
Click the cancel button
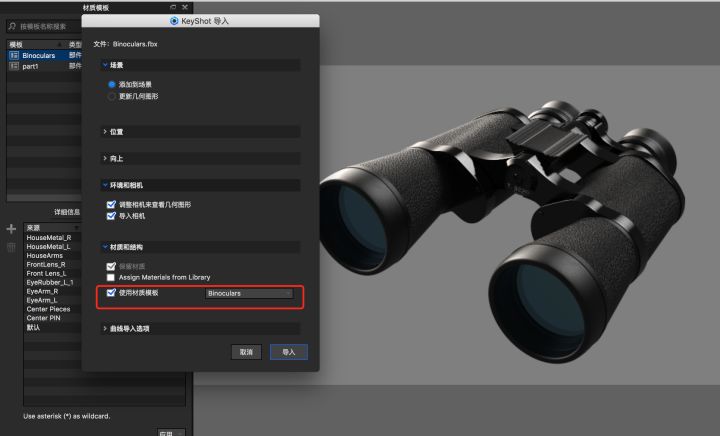pos(247,352)
